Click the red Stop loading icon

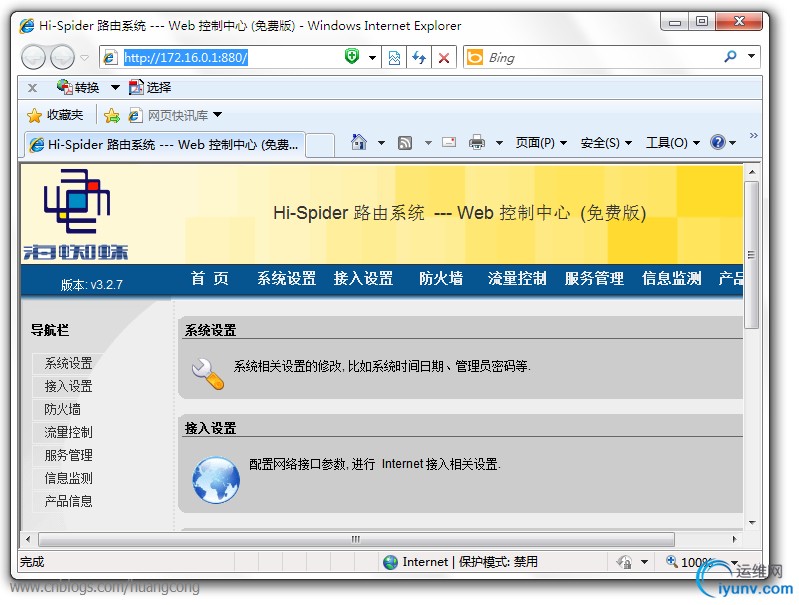444,58
